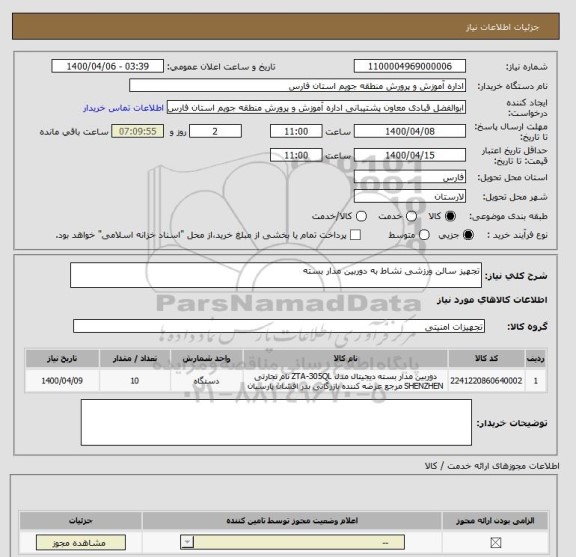The width and height of the screenshot is (576, 557).
Task: Click the goods group field تجهیزات امنیتی
Action: [279, 326]
